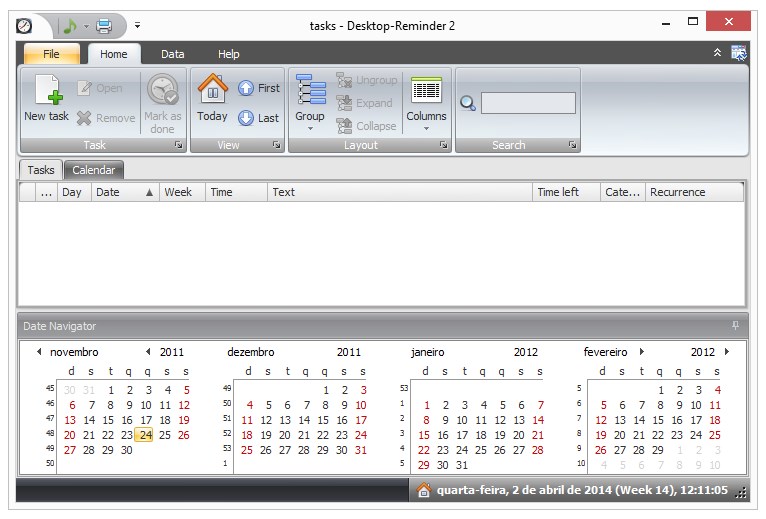
Task: Go to Today view
Action: click(213, 98)
